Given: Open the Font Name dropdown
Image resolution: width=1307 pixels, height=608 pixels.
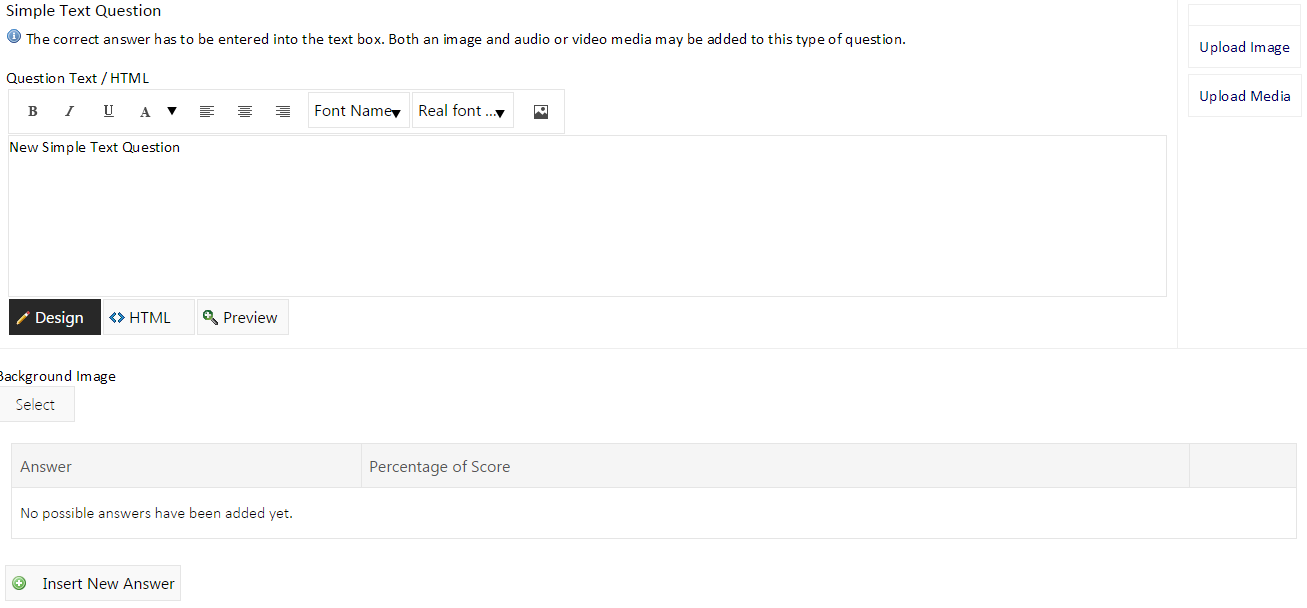Looking at the screenshot, I should [x=359, y=111].
